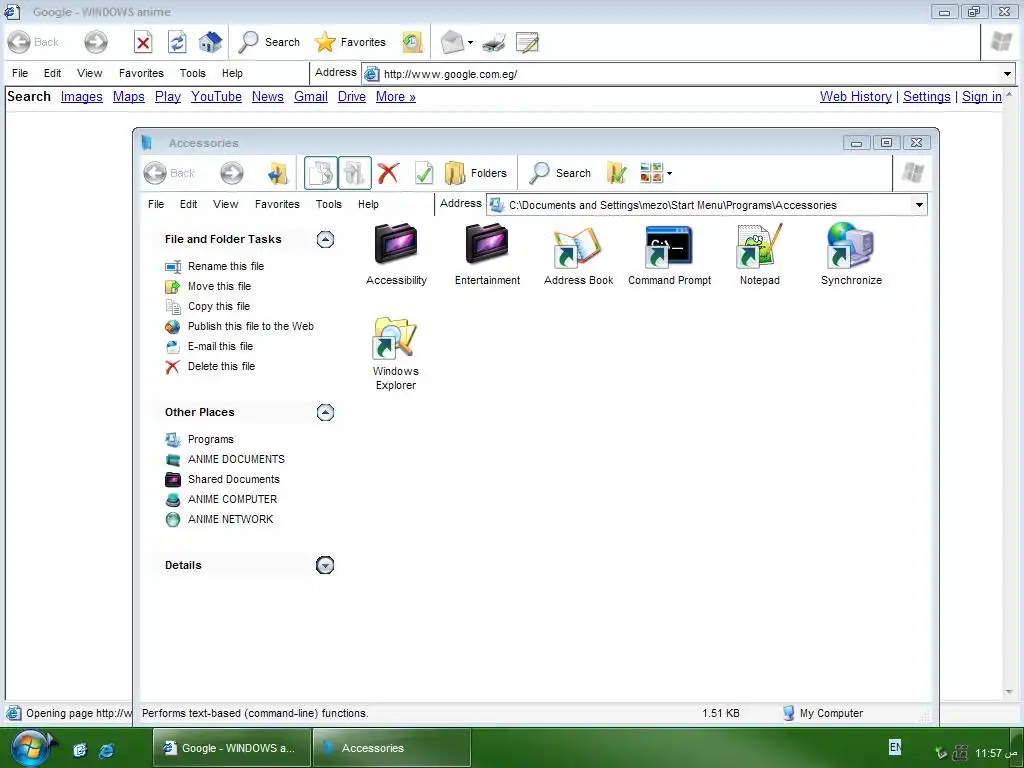Click the Images link on Google page

[x=82, y=97]
